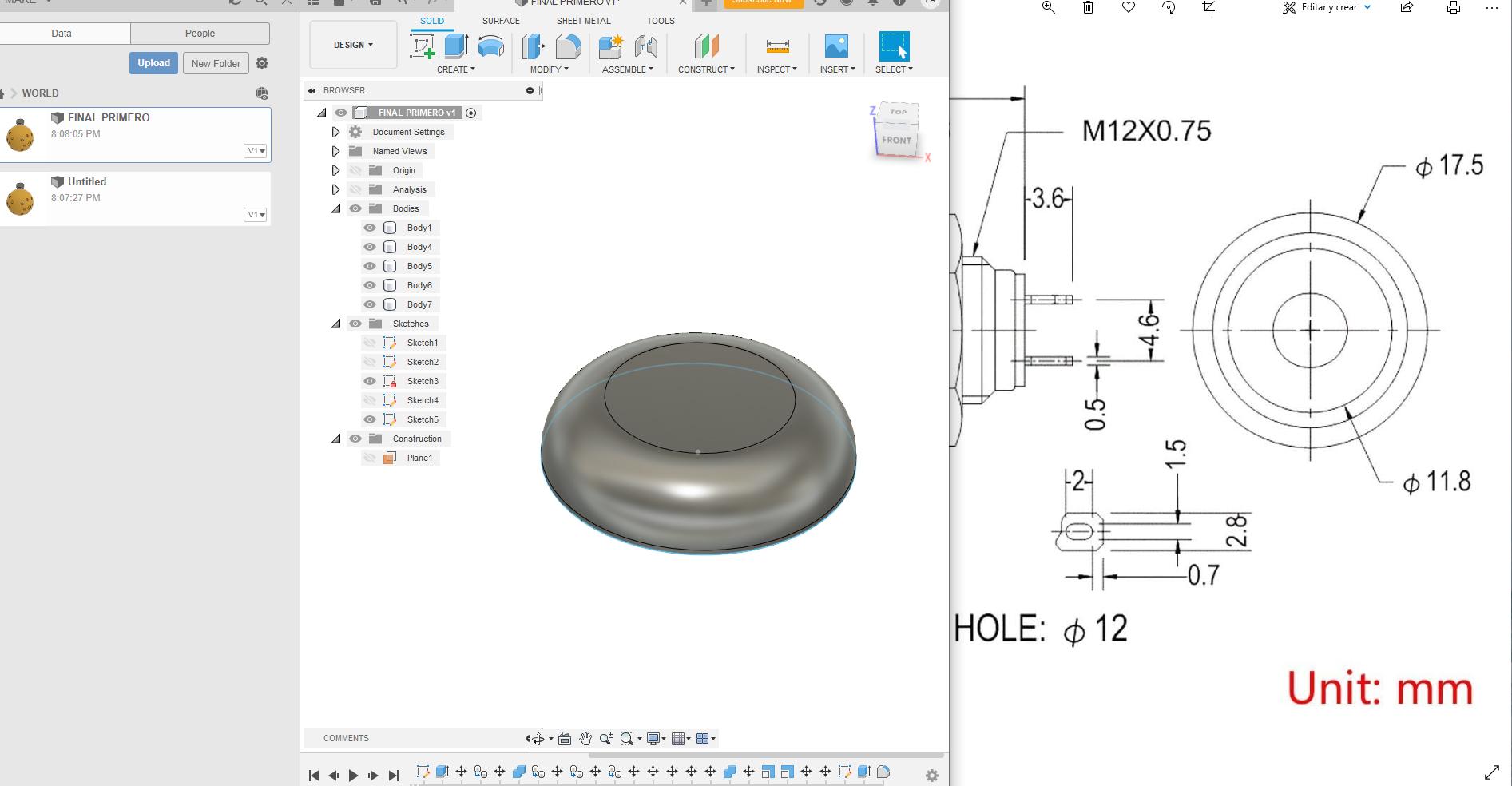Open the Untitled project thumbnail
This screenshot has height=786, width=1512.
pos(20,199)
